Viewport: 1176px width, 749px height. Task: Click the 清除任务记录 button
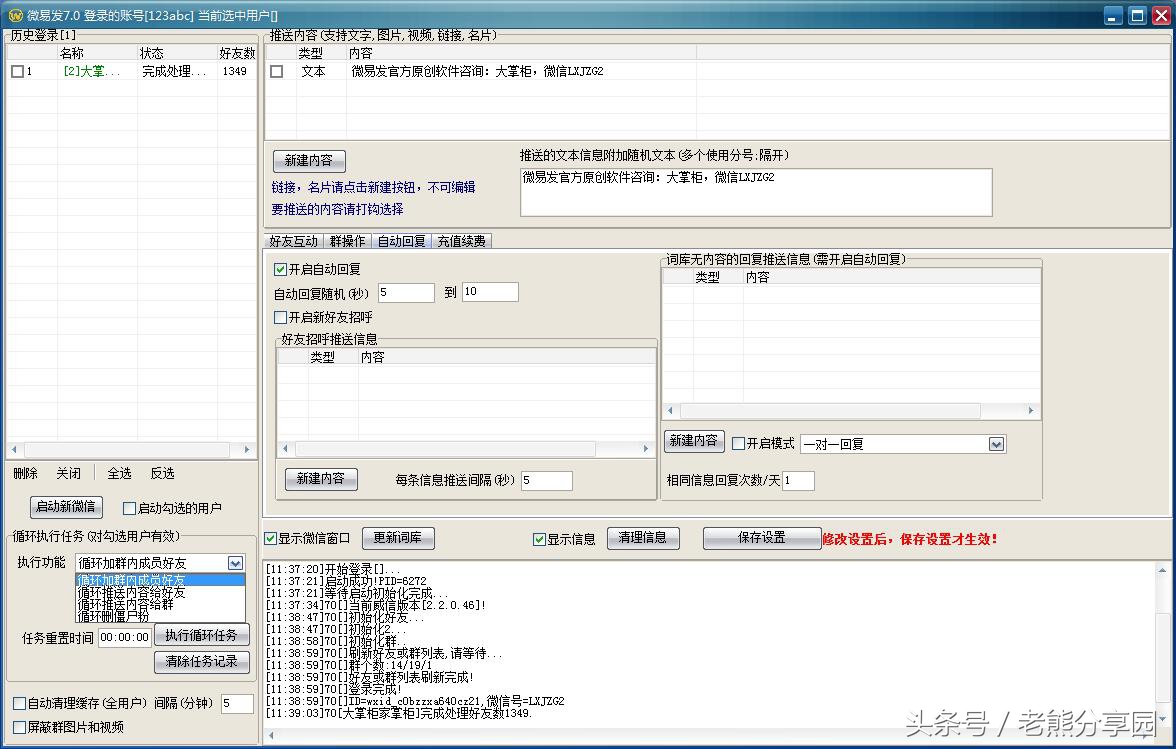[201, 661]
